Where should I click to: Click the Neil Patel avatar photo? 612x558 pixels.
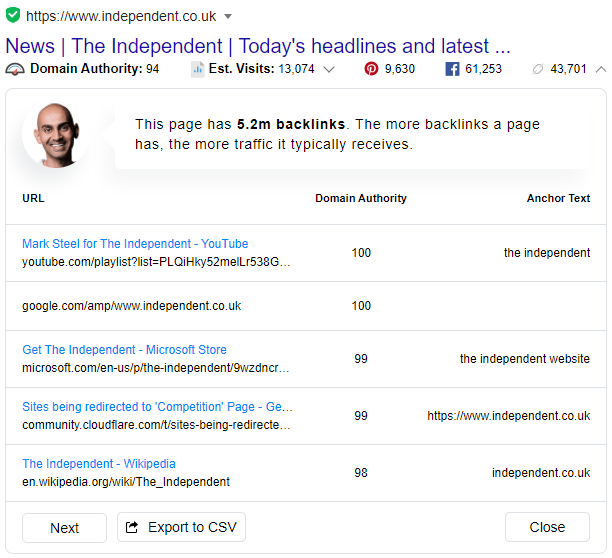pos(57,135)
